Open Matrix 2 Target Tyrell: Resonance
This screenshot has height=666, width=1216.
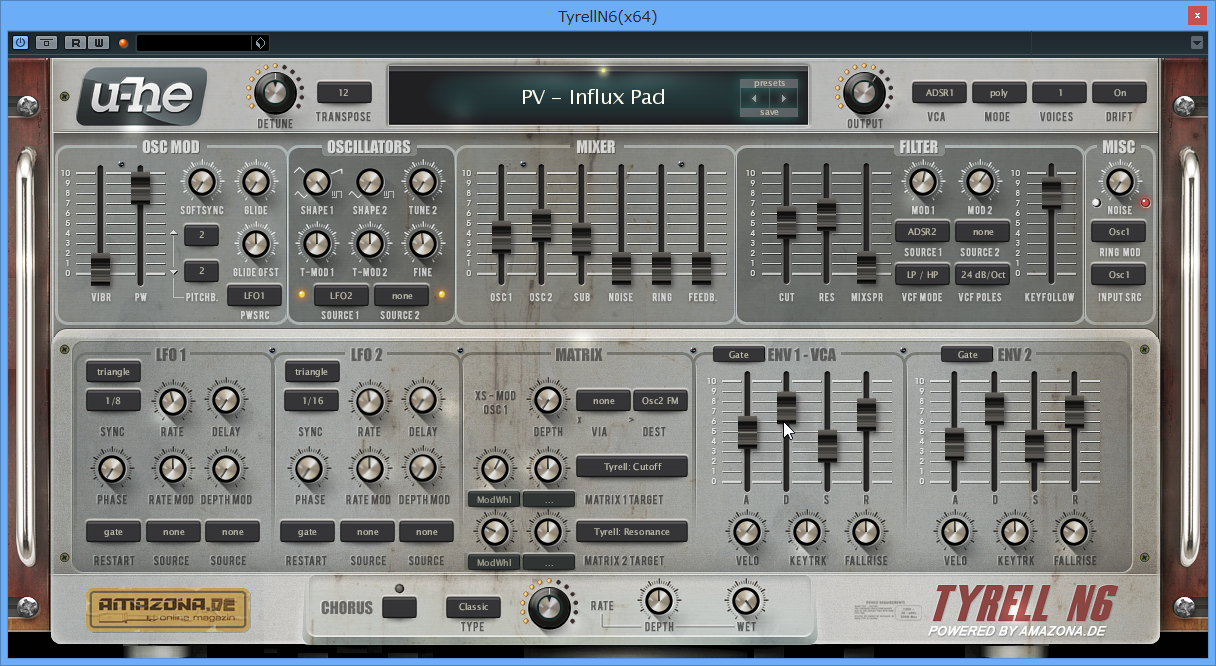pyautogui.click(x=632, y=532)
